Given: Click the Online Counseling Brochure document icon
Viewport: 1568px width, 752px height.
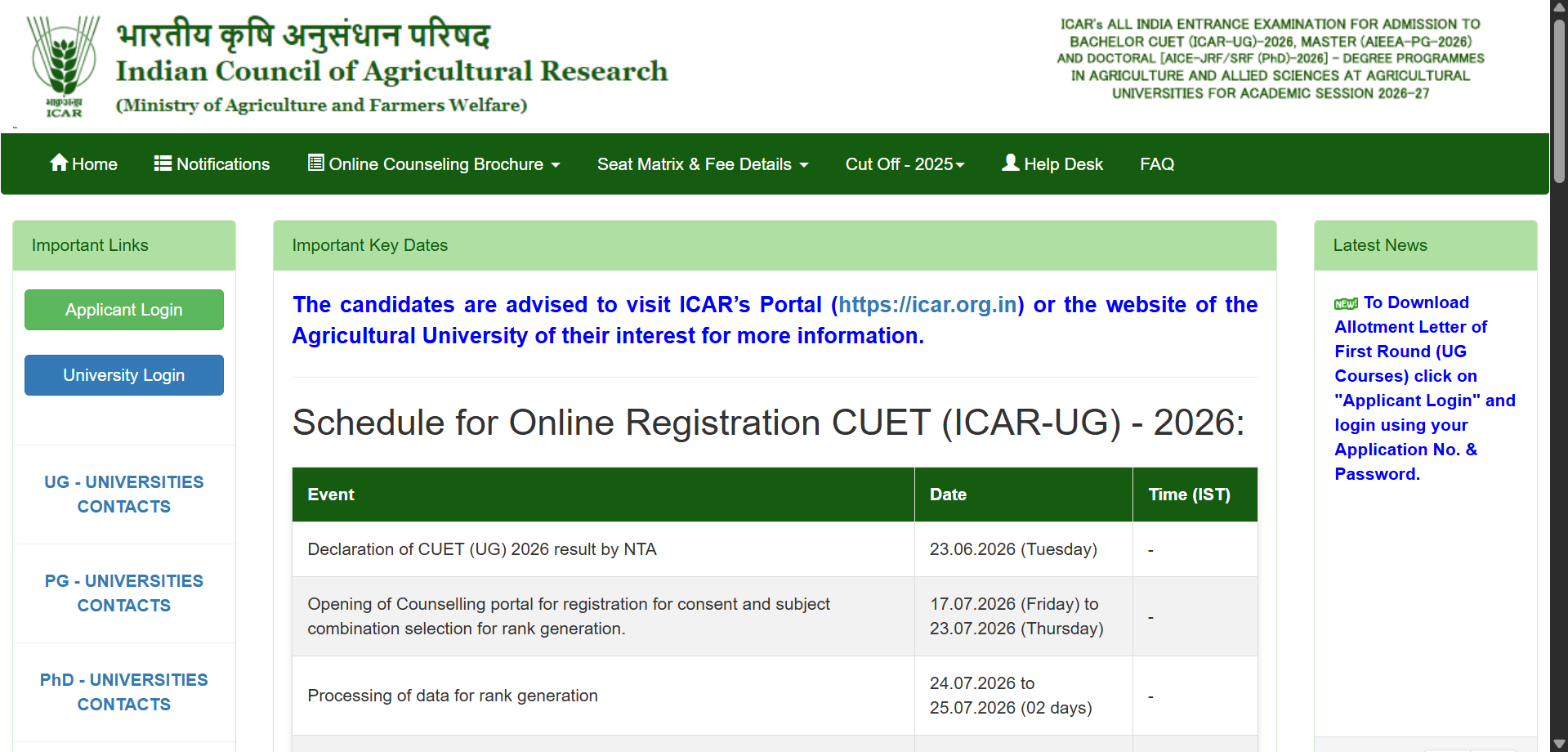Looking at the screenshot, I should [315, 163].
